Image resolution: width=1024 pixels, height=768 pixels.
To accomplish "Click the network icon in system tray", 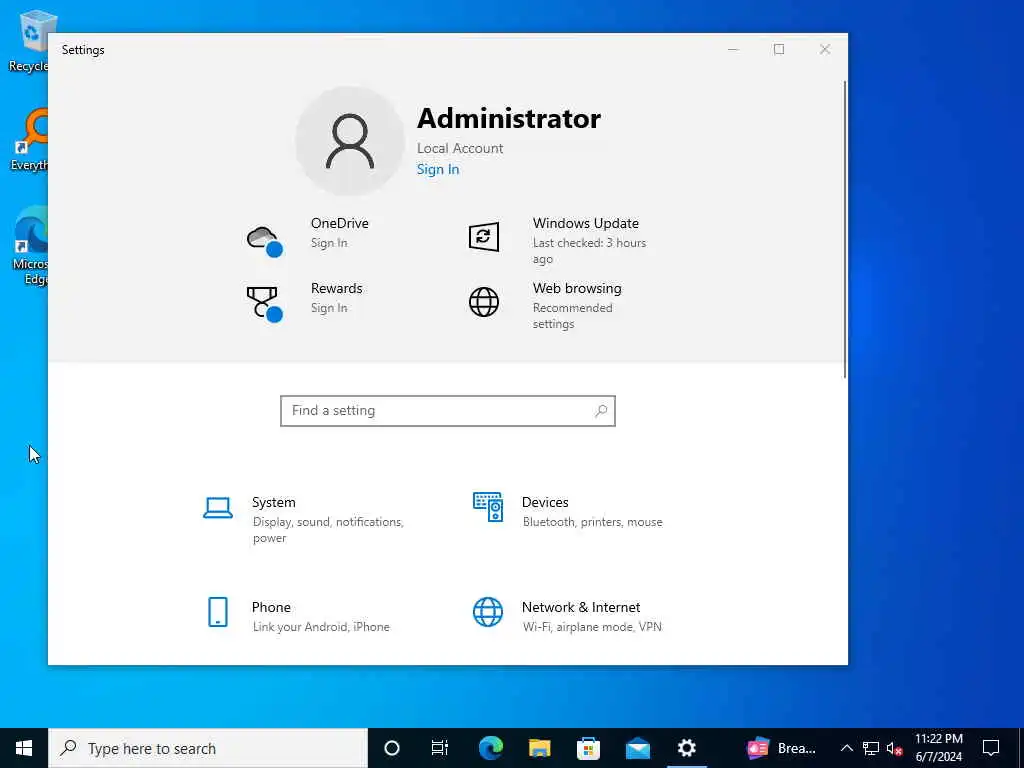I will pos(871,748).
